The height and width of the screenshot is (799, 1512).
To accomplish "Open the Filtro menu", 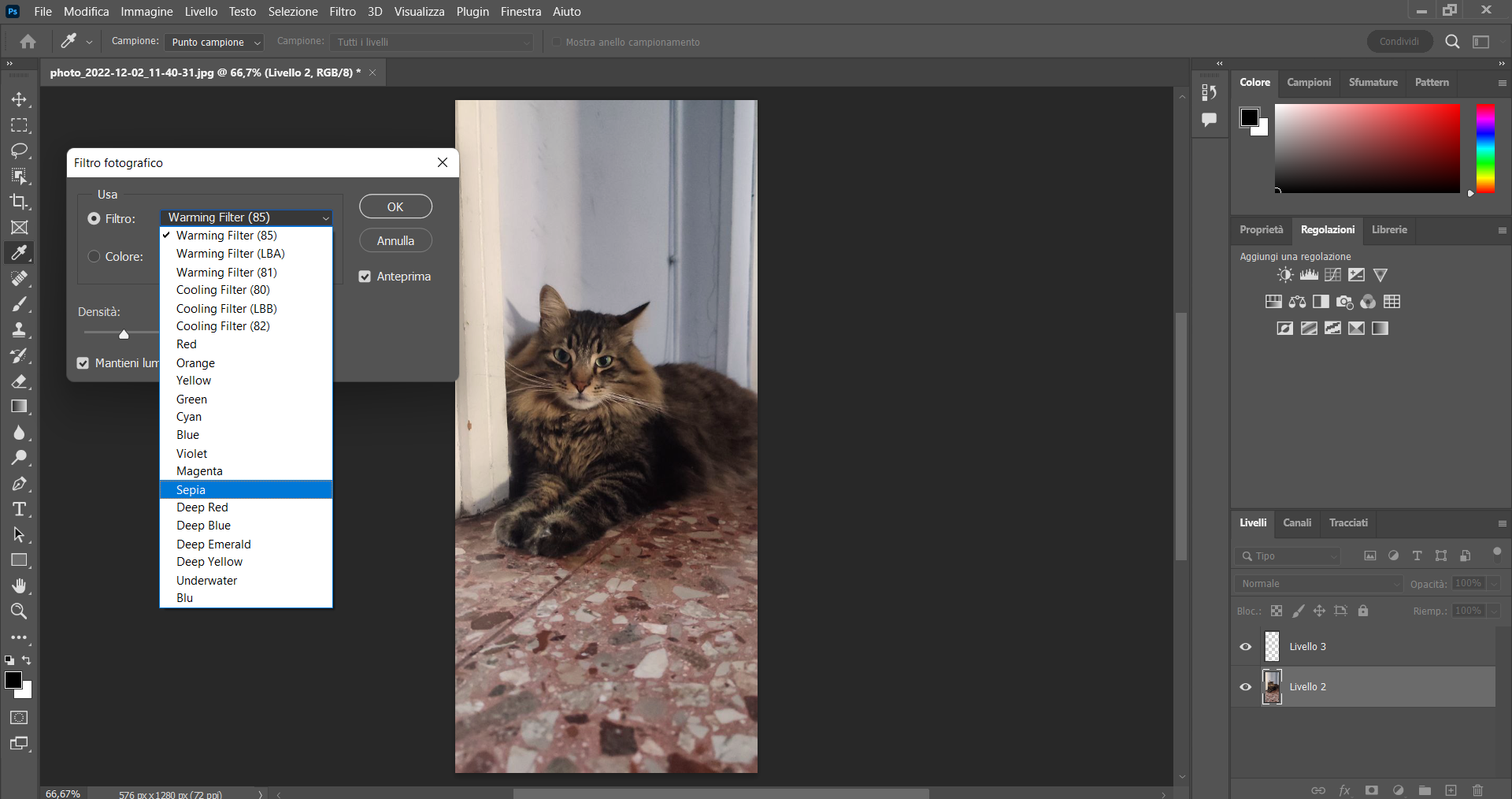I will pyautogui.click(x=342, y=12).
